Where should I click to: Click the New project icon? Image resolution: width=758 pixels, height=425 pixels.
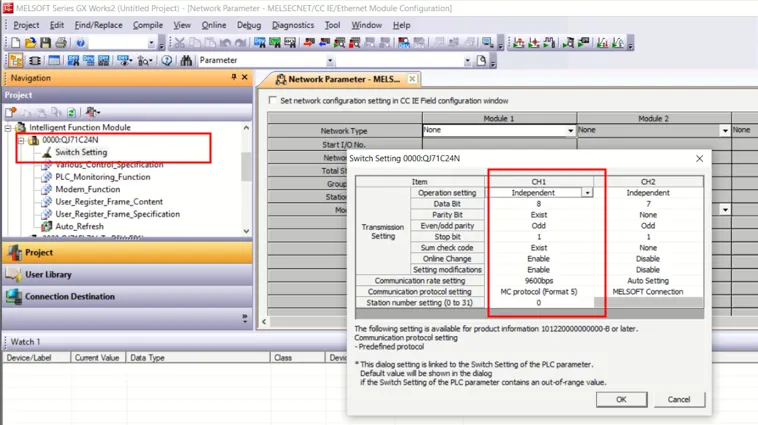pyautogui.click(x=15, y=43)
